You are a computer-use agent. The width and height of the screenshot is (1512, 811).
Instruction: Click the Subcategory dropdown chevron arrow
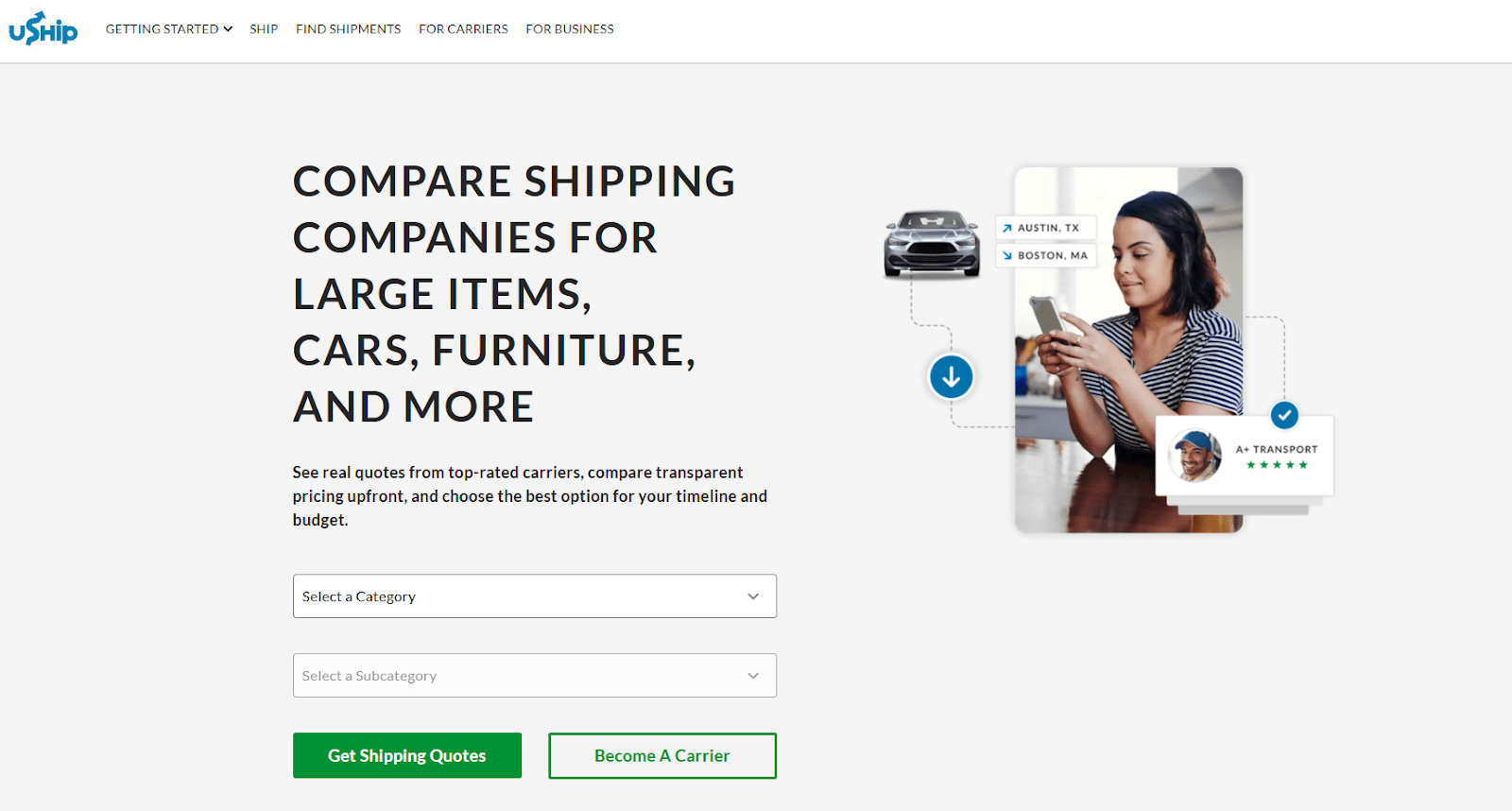pyautogui.click(x=753, y=676)
